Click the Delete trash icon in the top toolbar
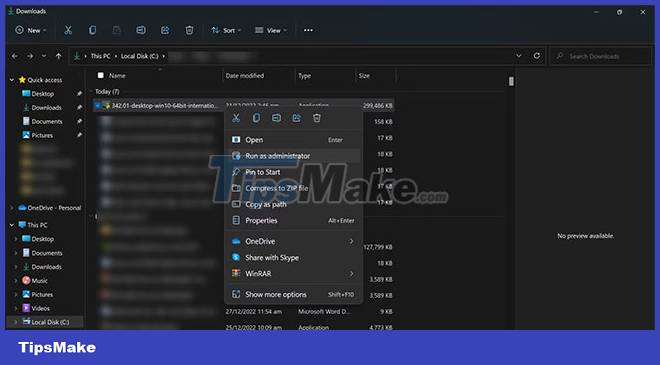Viewport: 660px width, 365px height. tap(189, 30)
